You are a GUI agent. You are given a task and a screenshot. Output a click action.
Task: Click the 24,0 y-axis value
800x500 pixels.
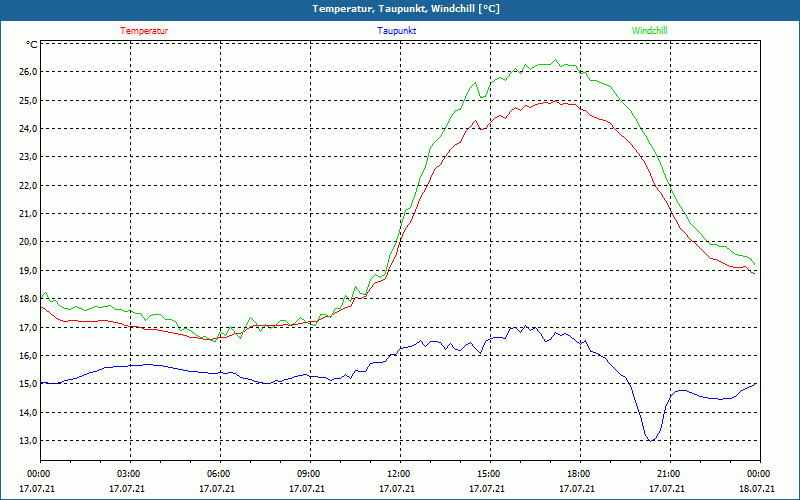pyautogui.click(x=27, y=129)
